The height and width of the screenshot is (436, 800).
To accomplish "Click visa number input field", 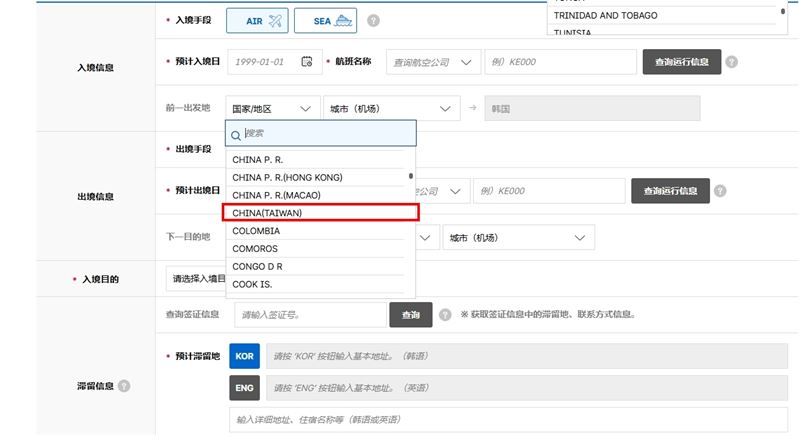I will click(x=310, y=315).
